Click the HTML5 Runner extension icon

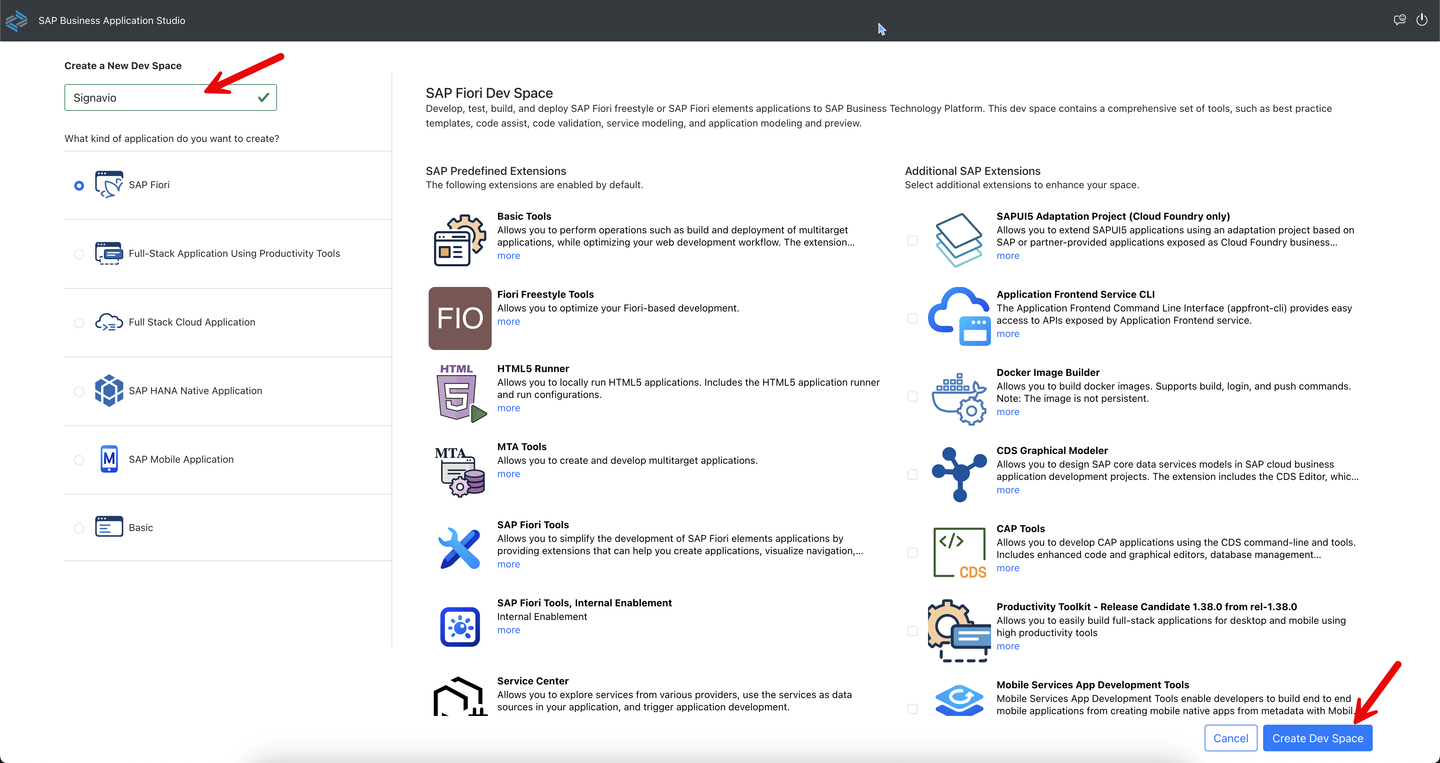tap(460, 393)
